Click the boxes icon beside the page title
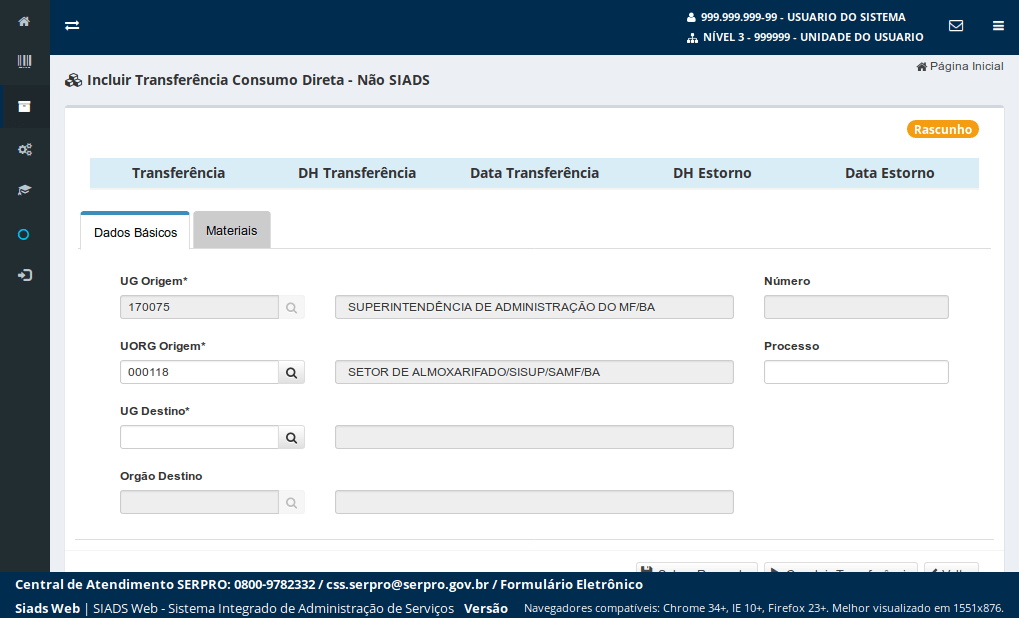1019x618 pixels. pyautogui.click(x=73, y=81)
